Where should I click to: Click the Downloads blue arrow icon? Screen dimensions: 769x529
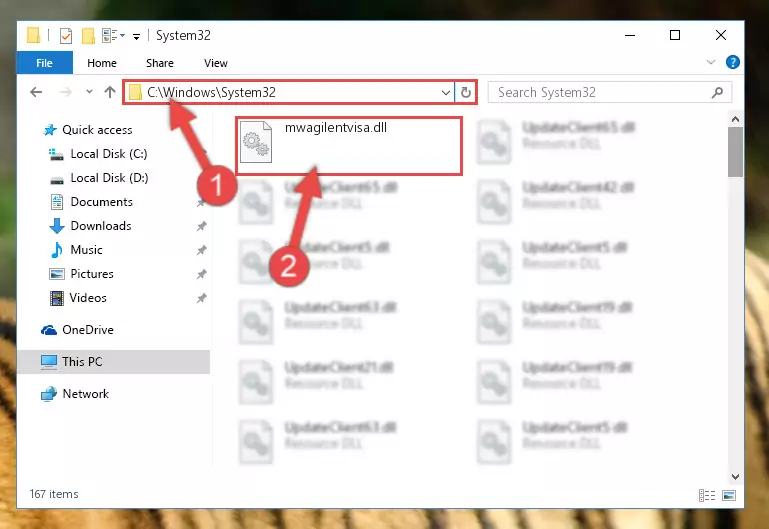tap(57, 226)
